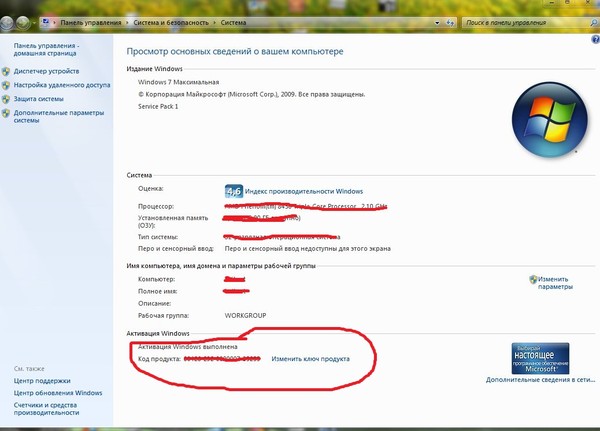Image resolution: width=600 pixels, height=431 pixels.
Task: Click 'Активация Windows выполнена' status text
Action: 188,347
